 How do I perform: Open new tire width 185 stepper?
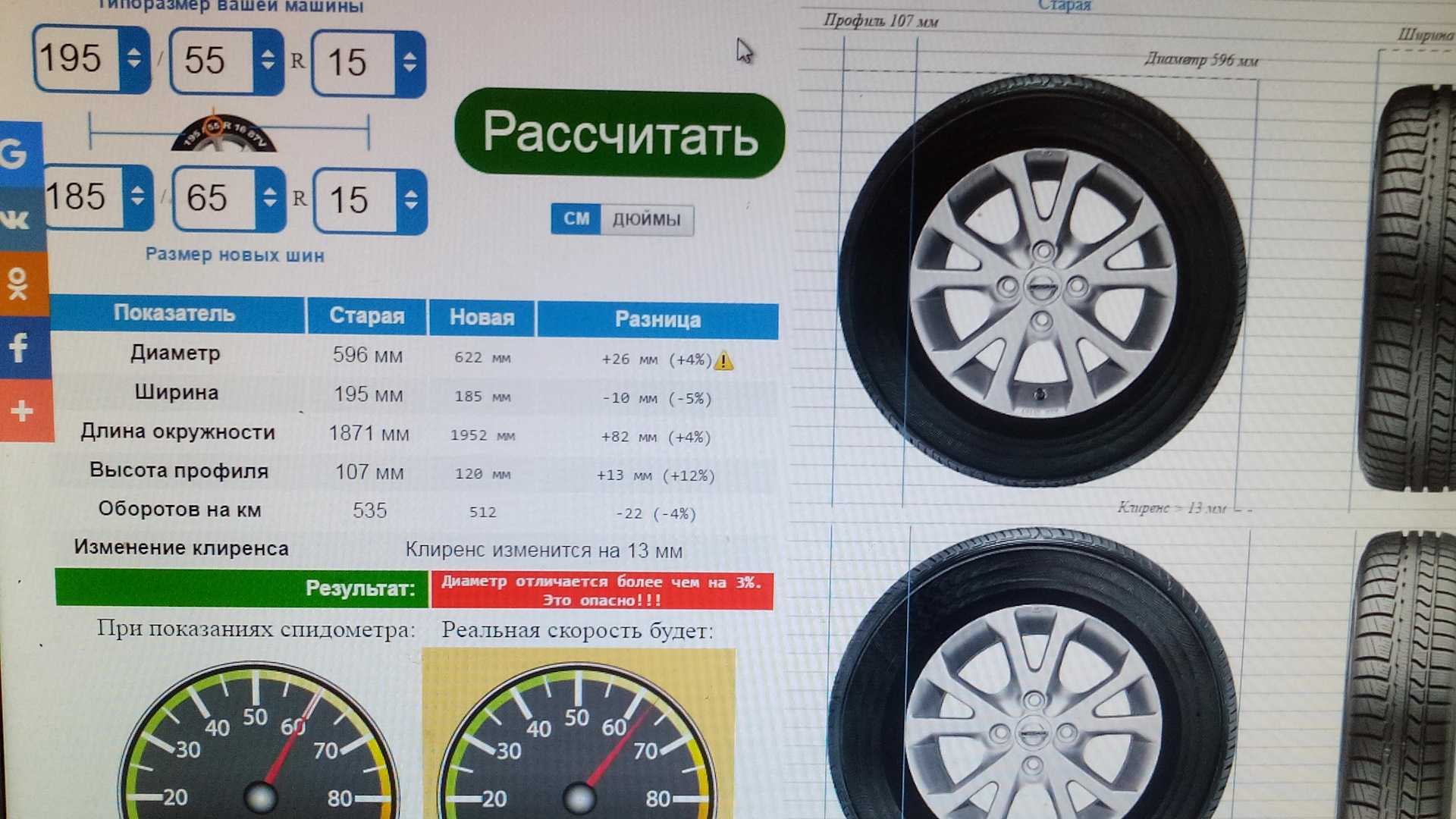click(137, 197)
